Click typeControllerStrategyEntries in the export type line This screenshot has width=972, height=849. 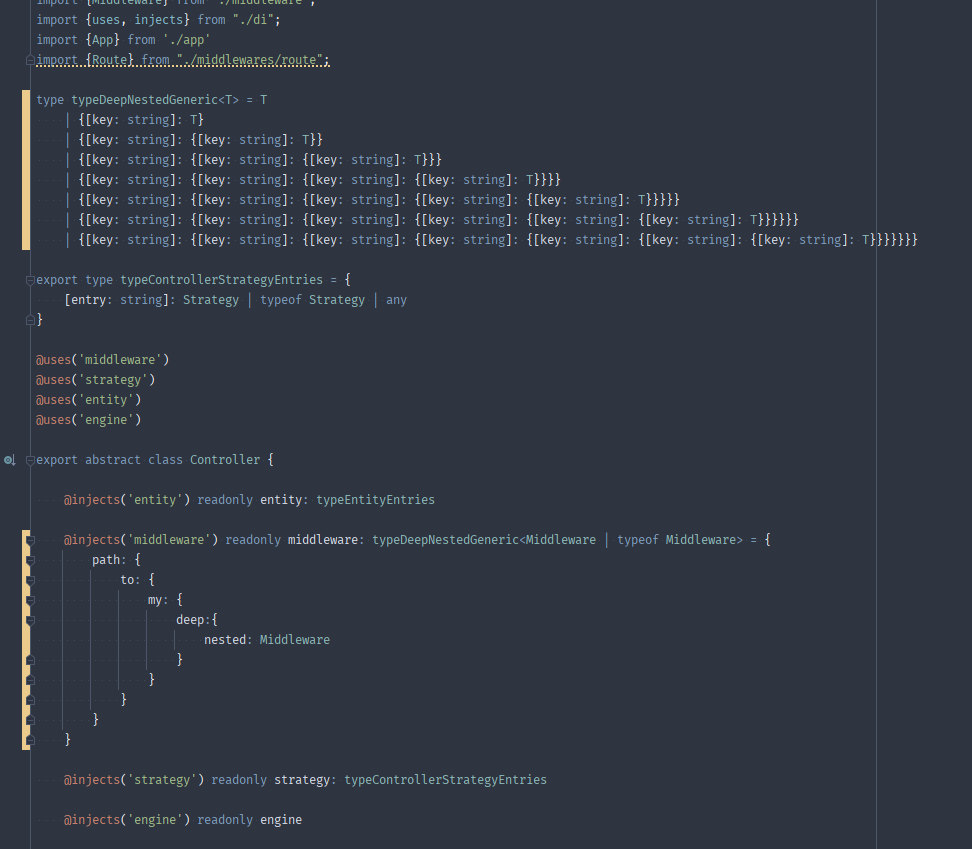(221, 280)
